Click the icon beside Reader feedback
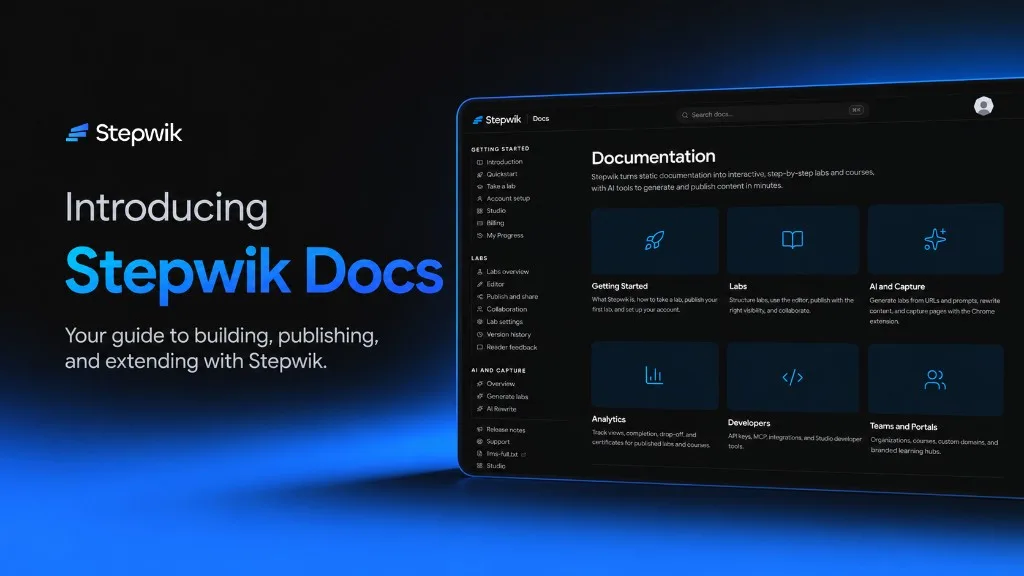The image size is (1024, 576). [479, 347]
